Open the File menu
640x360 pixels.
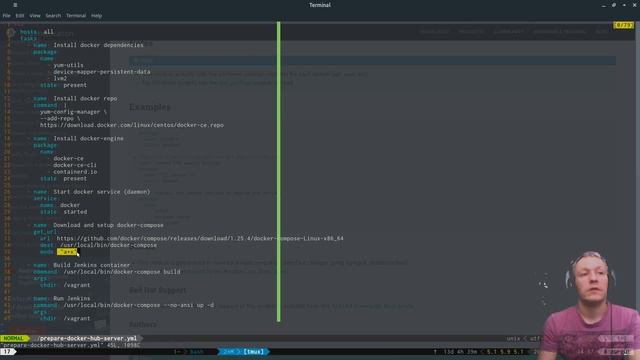point(7,16)
